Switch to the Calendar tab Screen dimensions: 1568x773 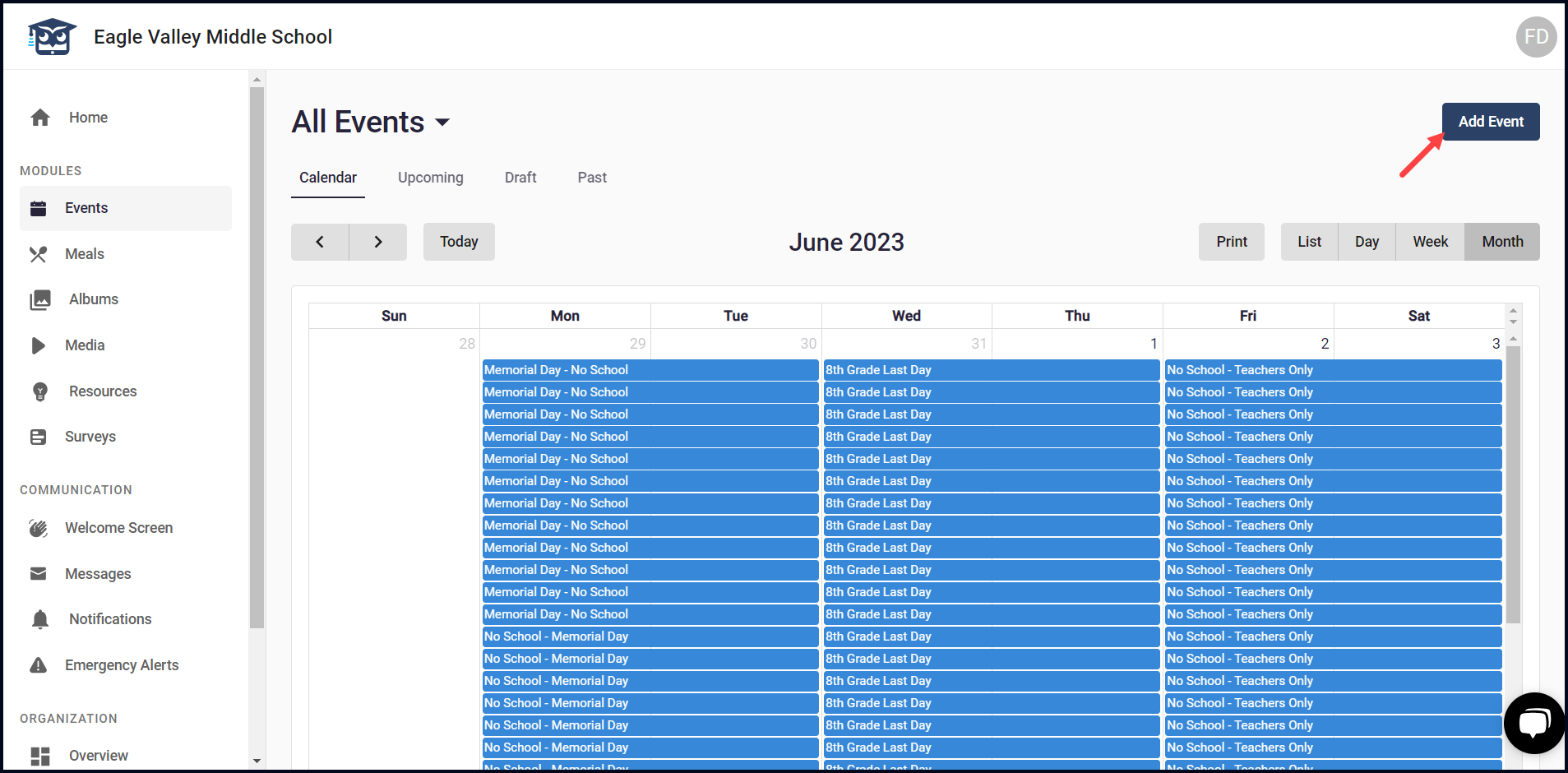[328, 178]
